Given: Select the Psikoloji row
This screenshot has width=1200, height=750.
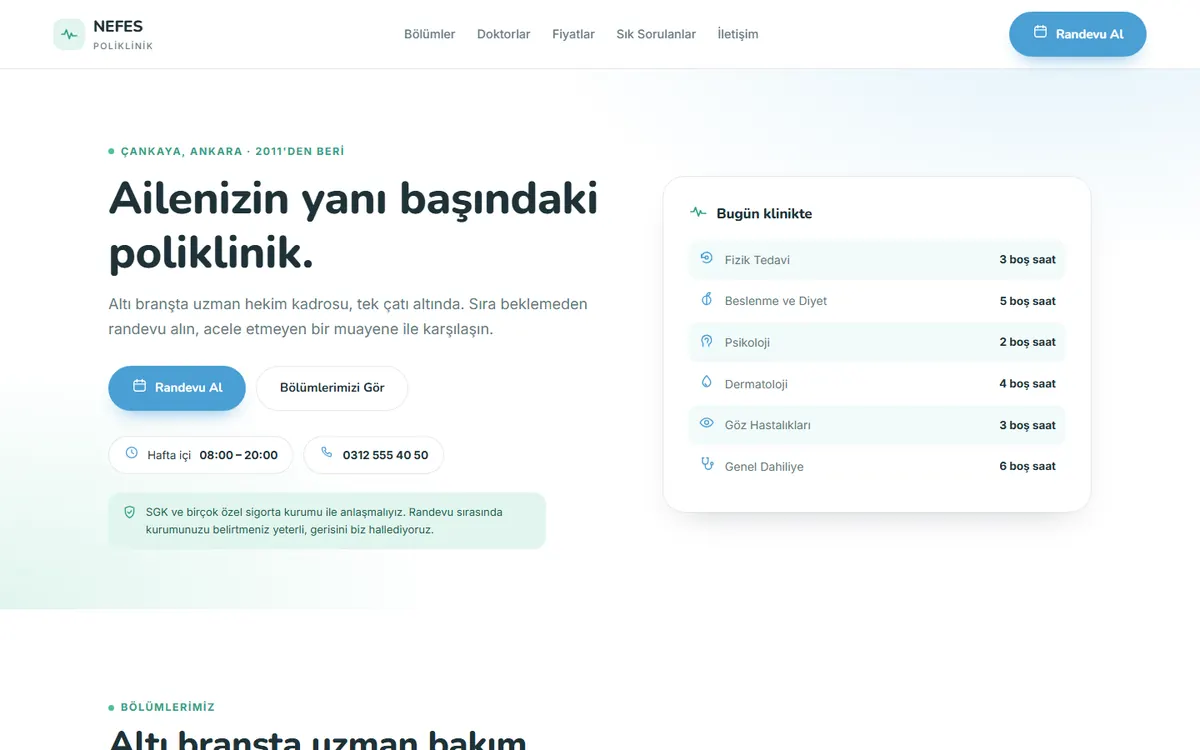Looking at the screenshot, I should coord(877,342).
